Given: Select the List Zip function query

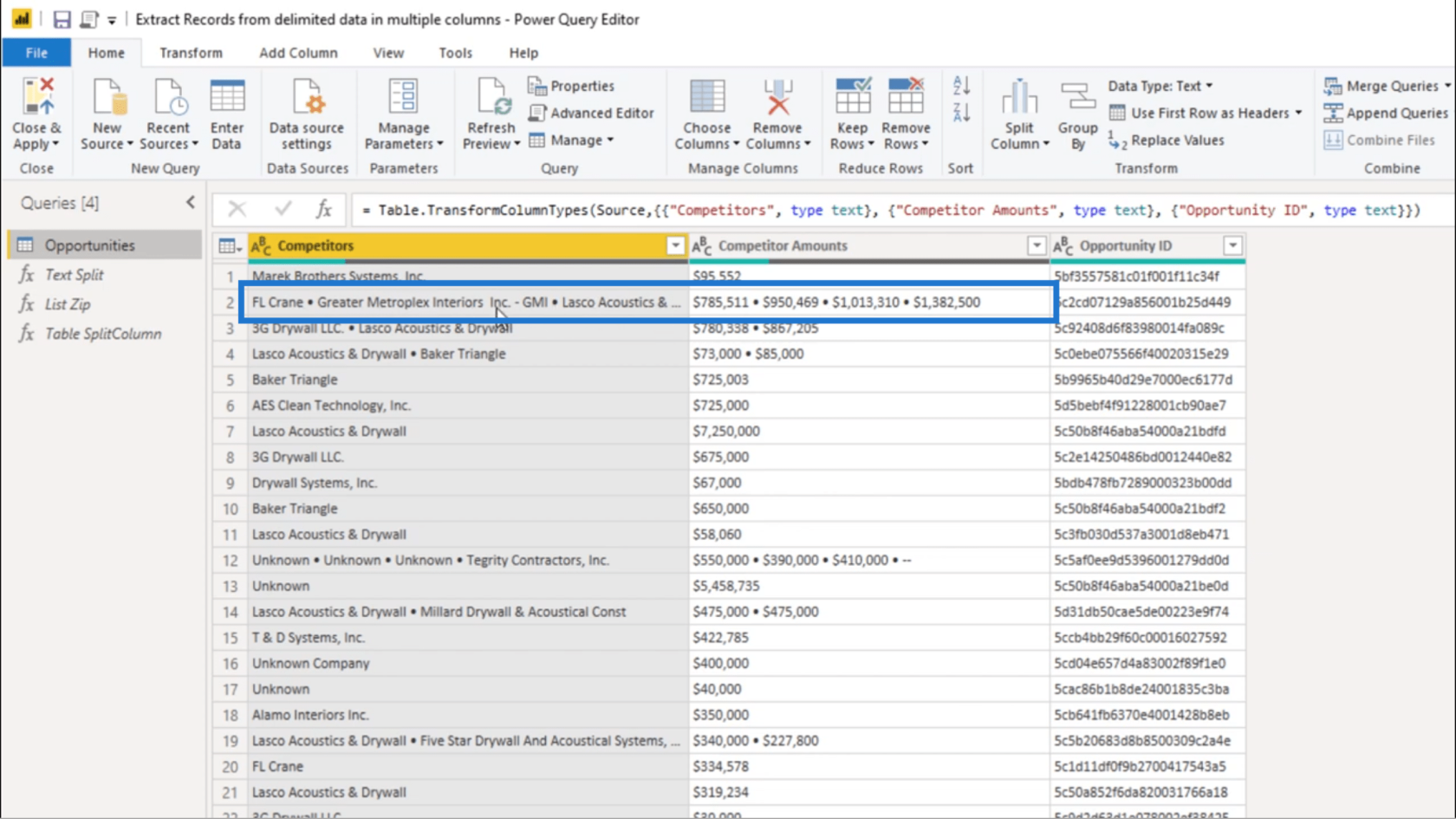Looking at the screenshot, I should pyautogui.click(x=105, y=304).
